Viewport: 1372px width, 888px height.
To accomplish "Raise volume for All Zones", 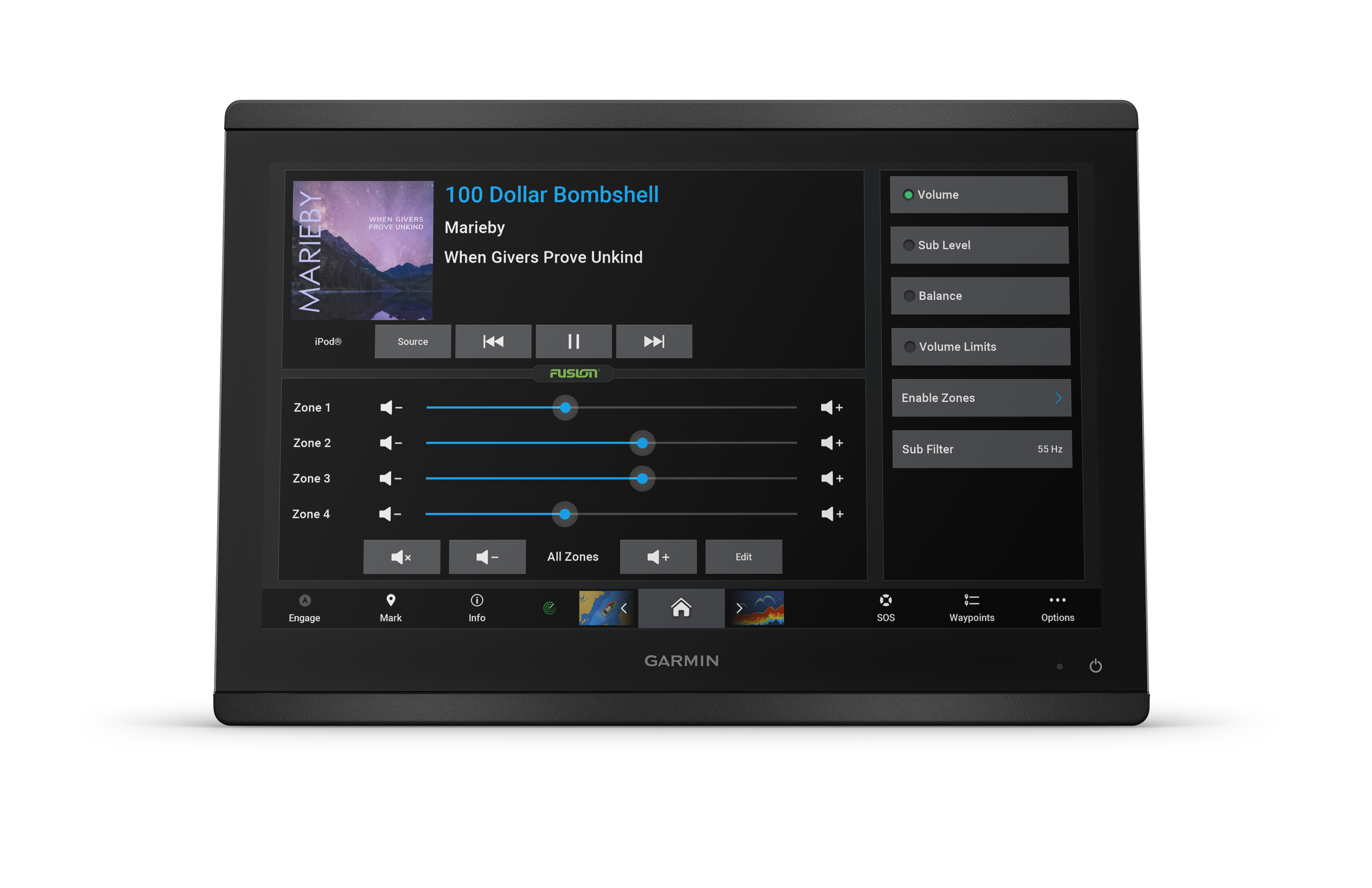I will point(658,557).
